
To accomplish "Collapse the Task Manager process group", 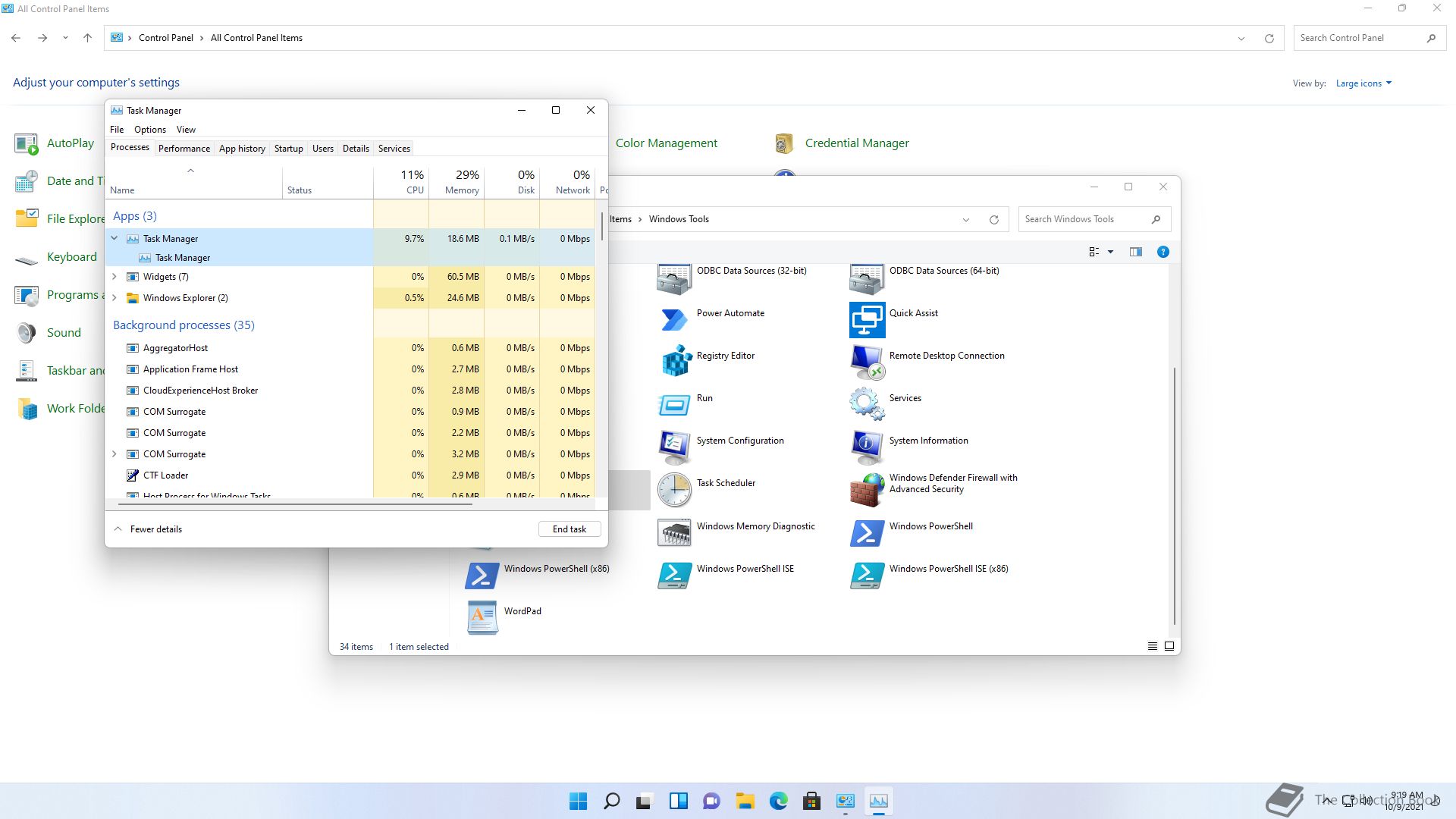I will pos(115,238).
